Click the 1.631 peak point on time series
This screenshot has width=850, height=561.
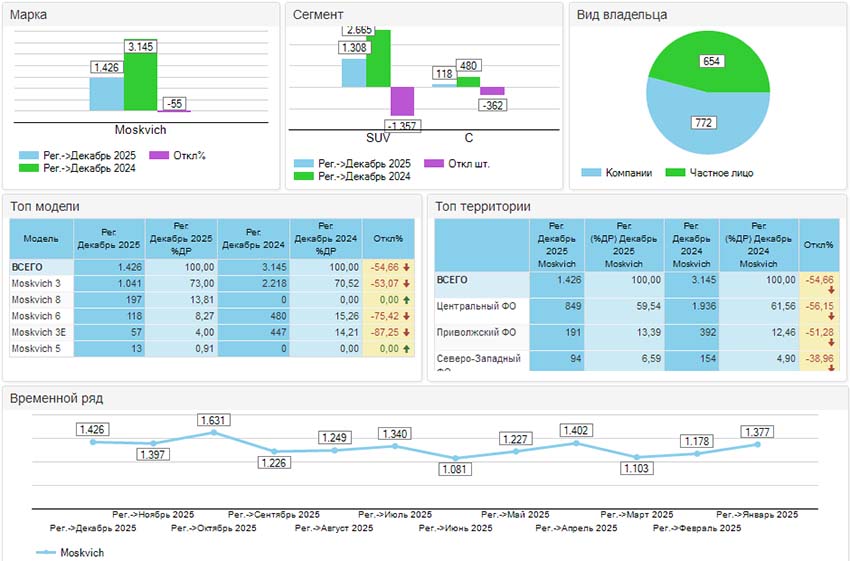[214, 434]
